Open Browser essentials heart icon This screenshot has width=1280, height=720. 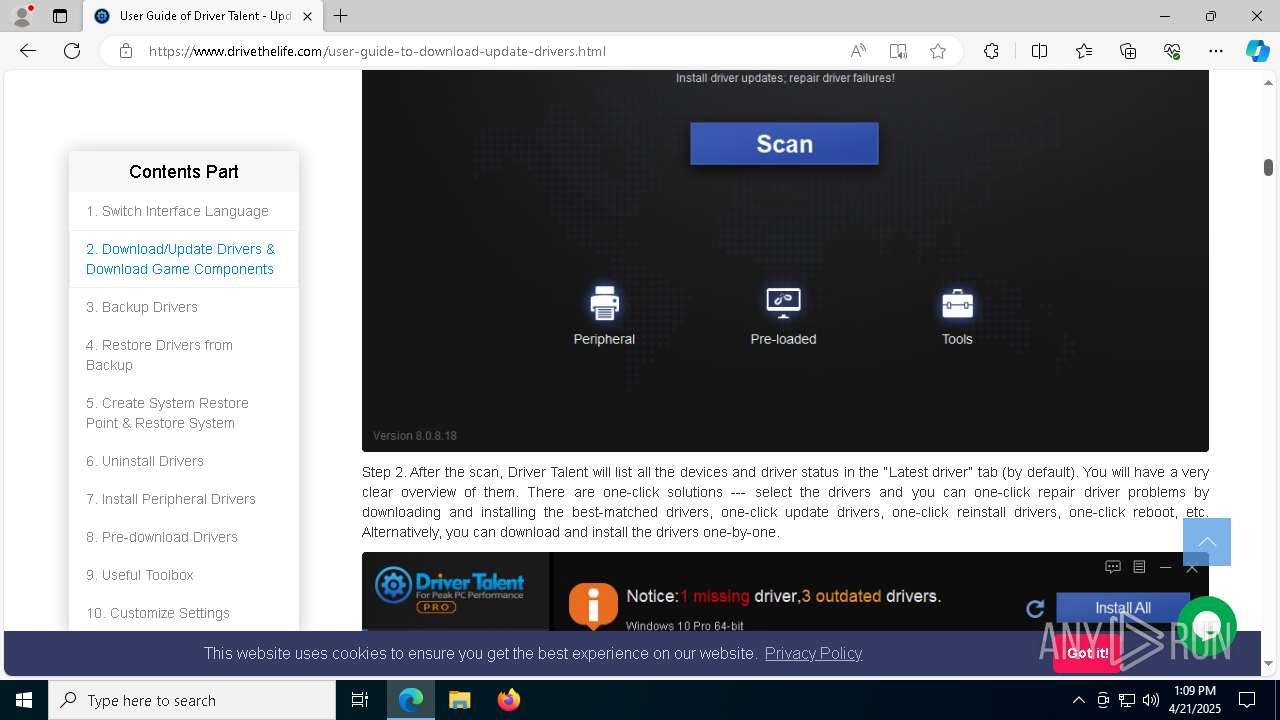click(1172, 51)
